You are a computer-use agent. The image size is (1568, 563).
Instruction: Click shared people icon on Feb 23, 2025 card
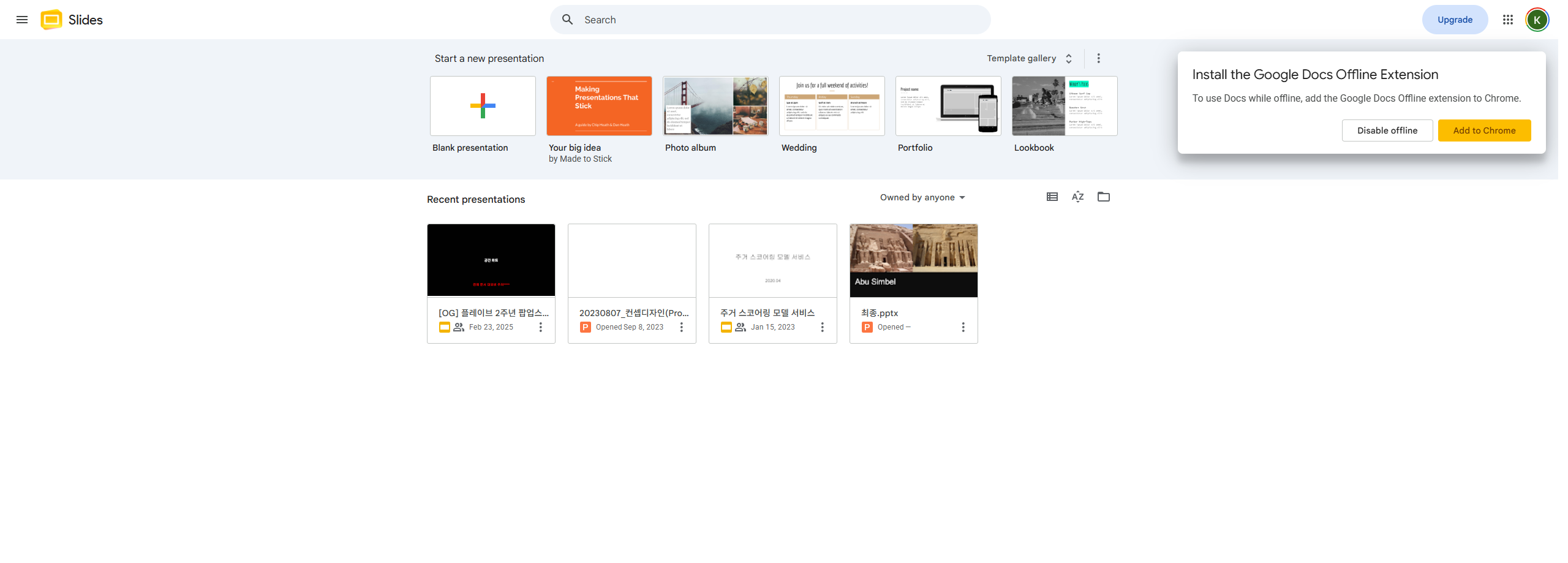pos(459,327)
